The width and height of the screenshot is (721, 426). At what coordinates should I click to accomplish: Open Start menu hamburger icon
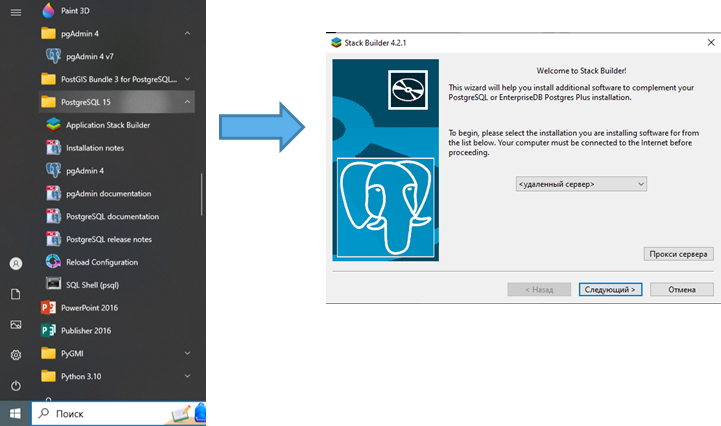[x=16, y=12]
